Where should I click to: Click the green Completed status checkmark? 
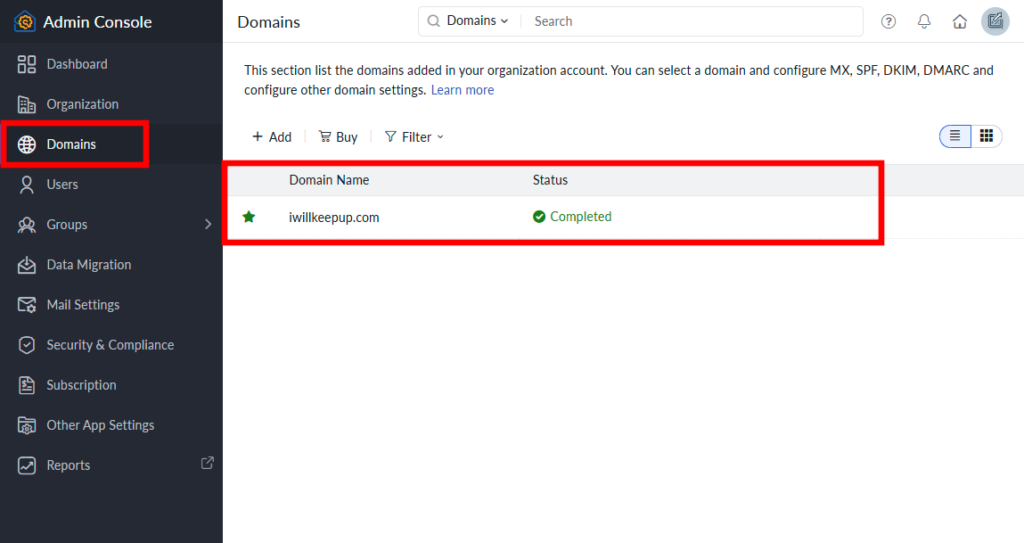point(539,217)
